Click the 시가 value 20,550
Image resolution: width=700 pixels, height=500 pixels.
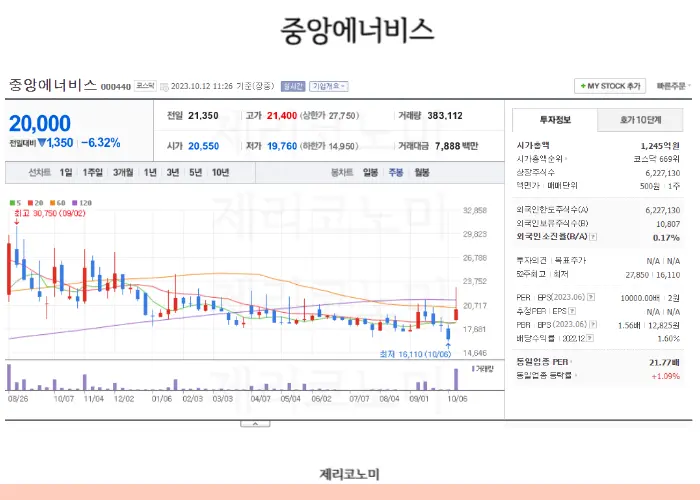[x=204, y=146]
